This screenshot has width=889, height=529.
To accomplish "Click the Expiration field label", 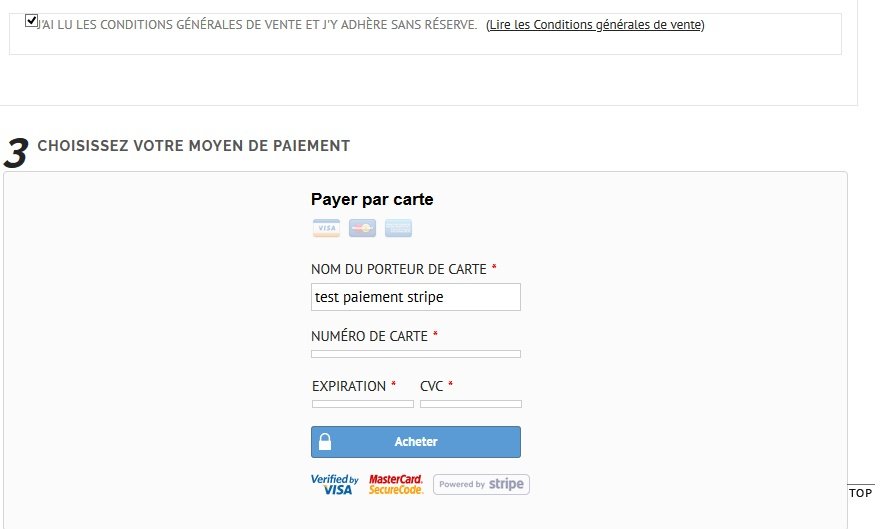I will [x=349, y=386].
